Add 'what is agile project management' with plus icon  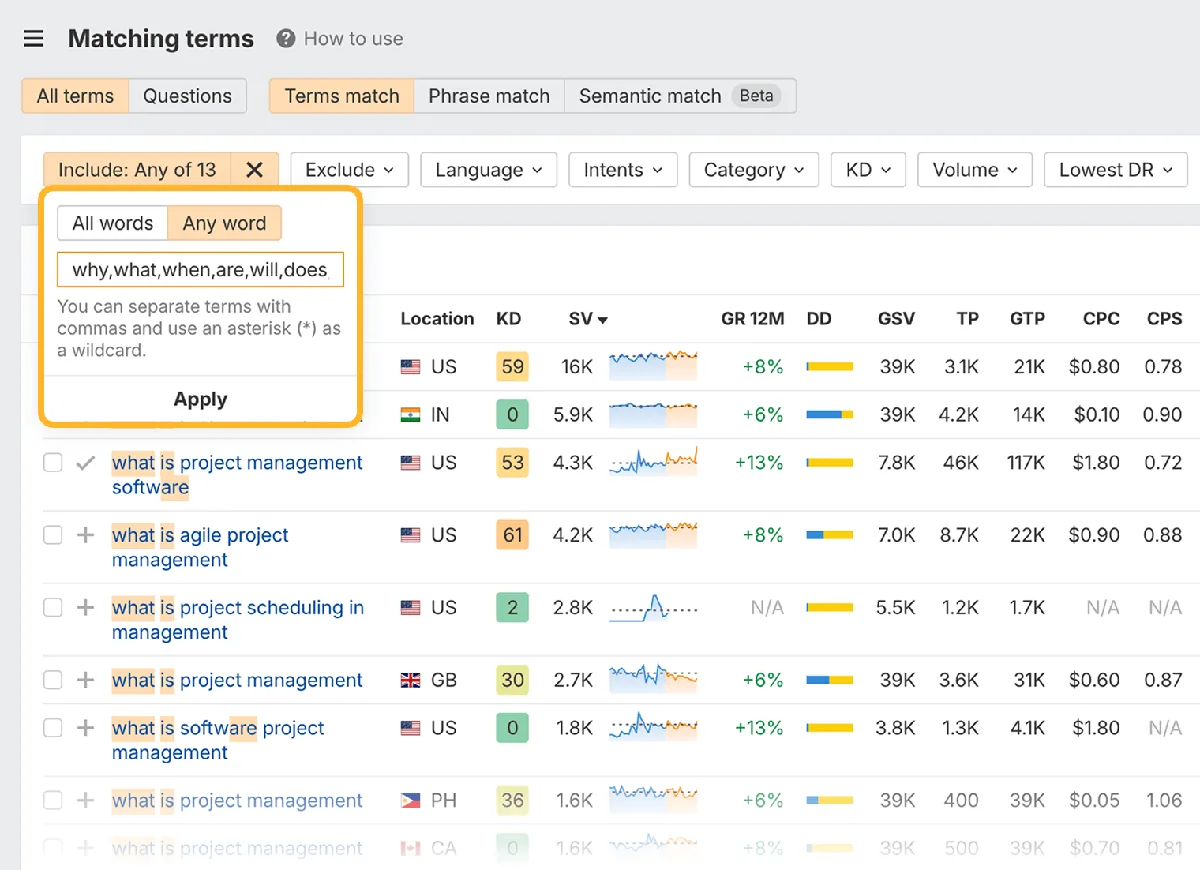(86, 535)
